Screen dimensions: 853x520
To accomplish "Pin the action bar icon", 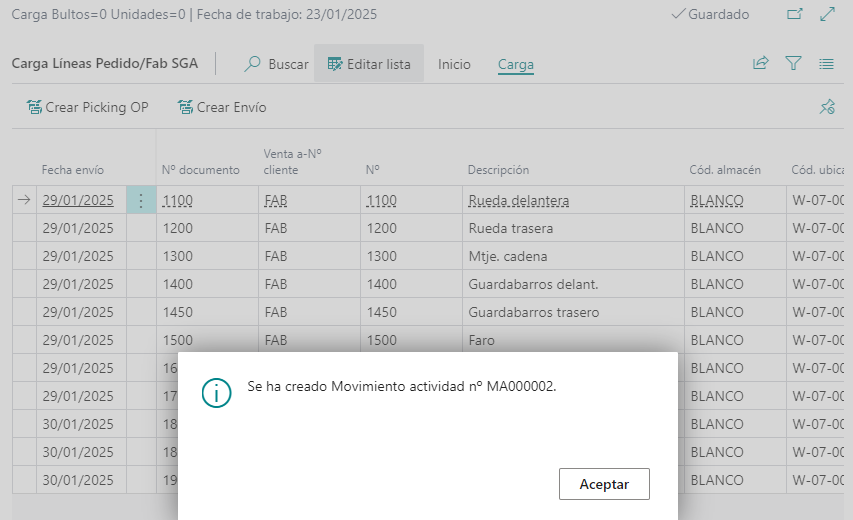I will (x=827, y=107).
